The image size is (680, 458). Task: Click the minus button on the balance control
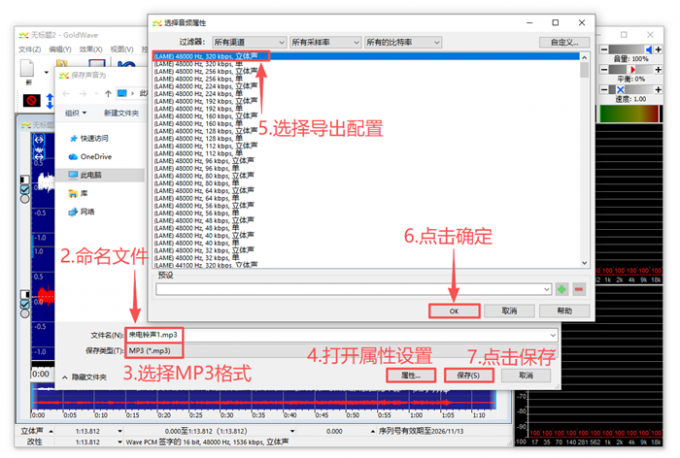(604, 69)
